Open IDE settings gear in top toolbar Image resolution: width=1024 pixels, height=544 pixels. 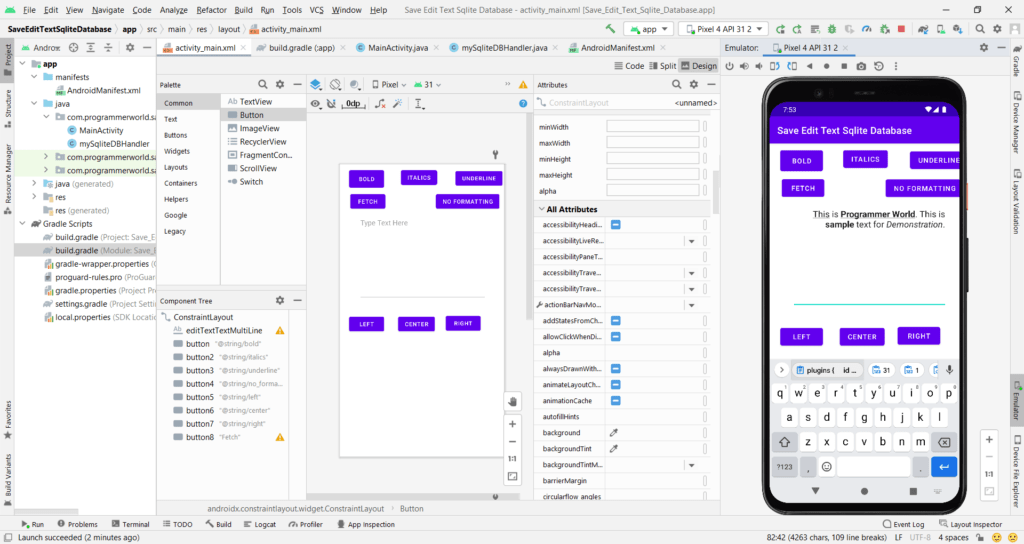(997, 29)
